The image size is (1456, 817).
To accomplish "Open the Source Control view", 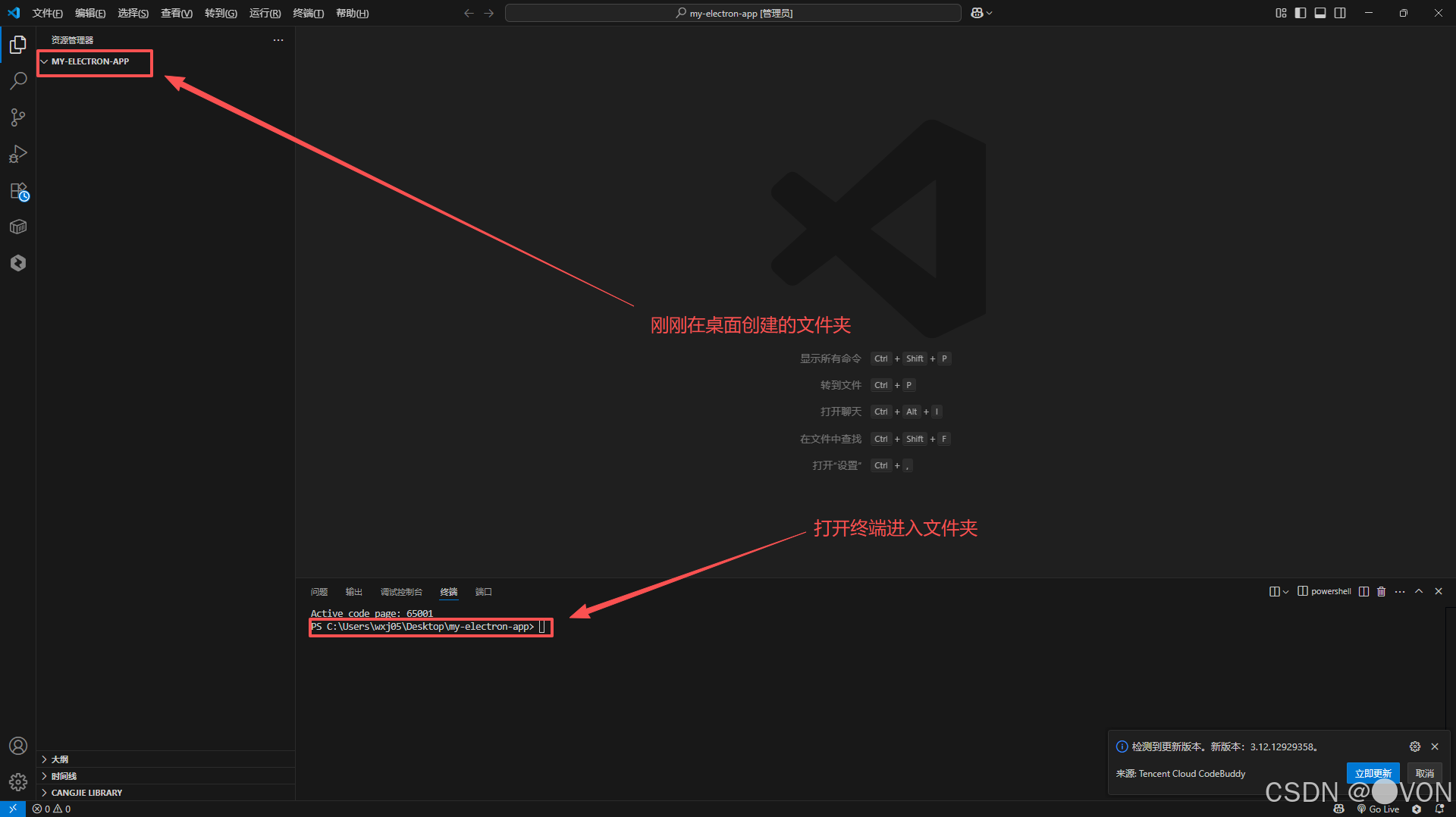I will point(18,117).
